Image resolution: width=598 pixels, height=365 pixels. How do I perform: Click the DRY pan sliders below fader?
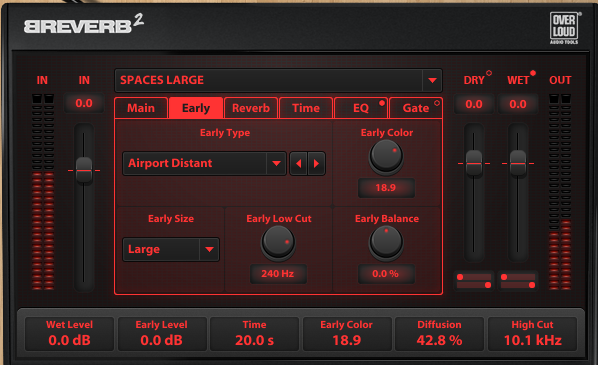click(474, 281)
